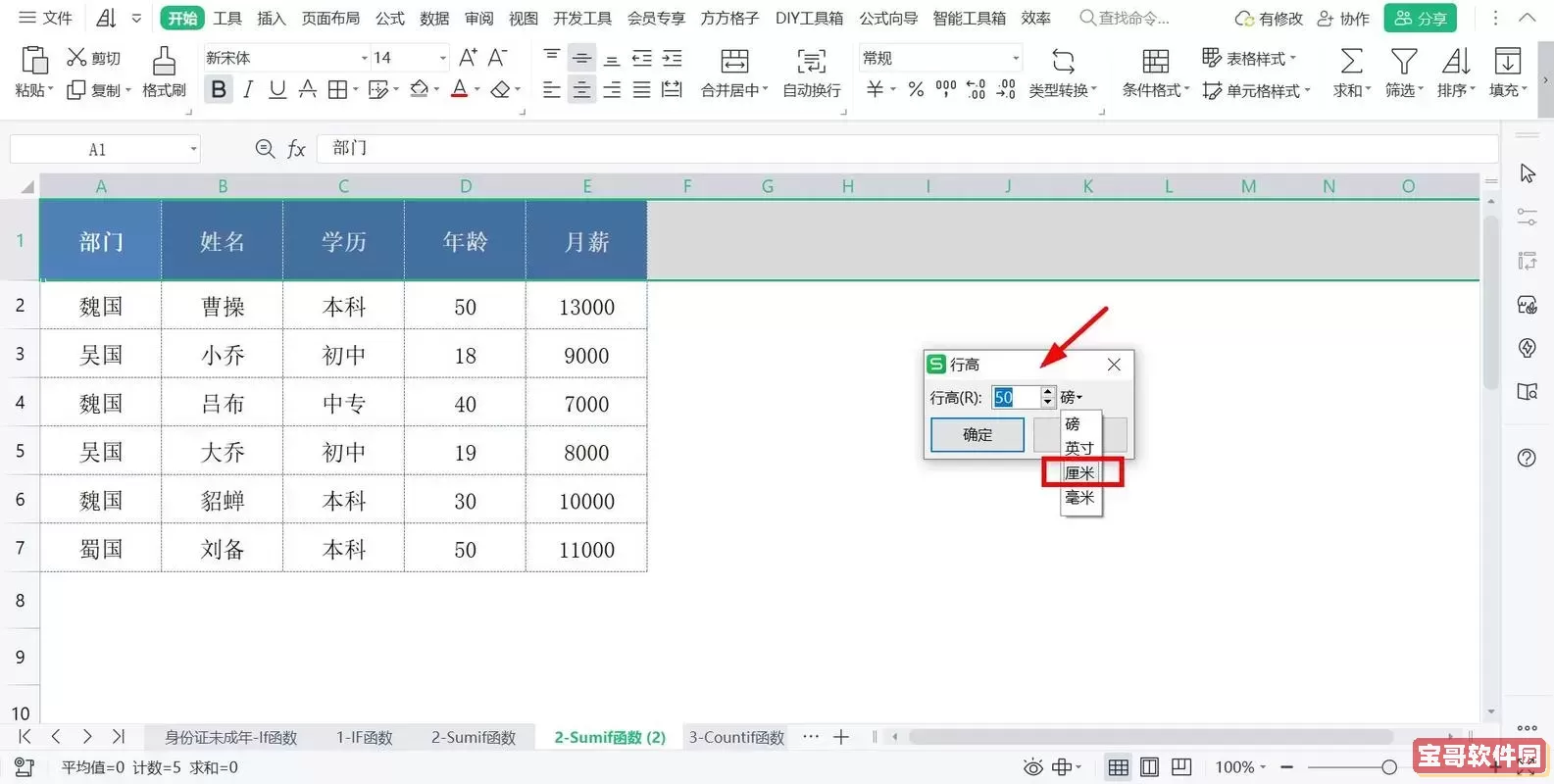
Task: Add a new sheet with plus
Action: [841, 737]
